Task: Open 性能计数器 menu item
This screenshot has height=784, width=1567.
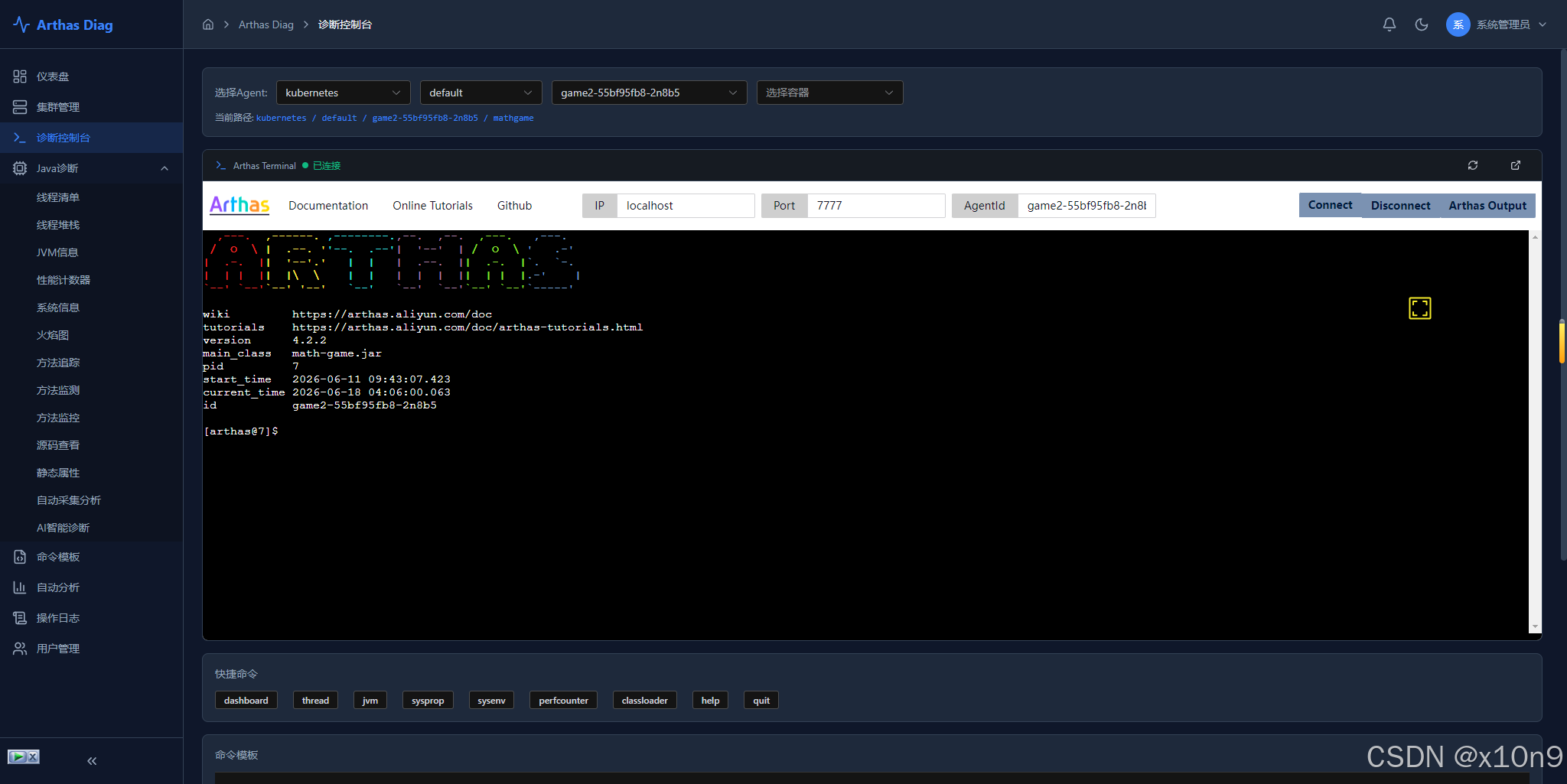Action: pyautogui.click(x=64, y=280)
